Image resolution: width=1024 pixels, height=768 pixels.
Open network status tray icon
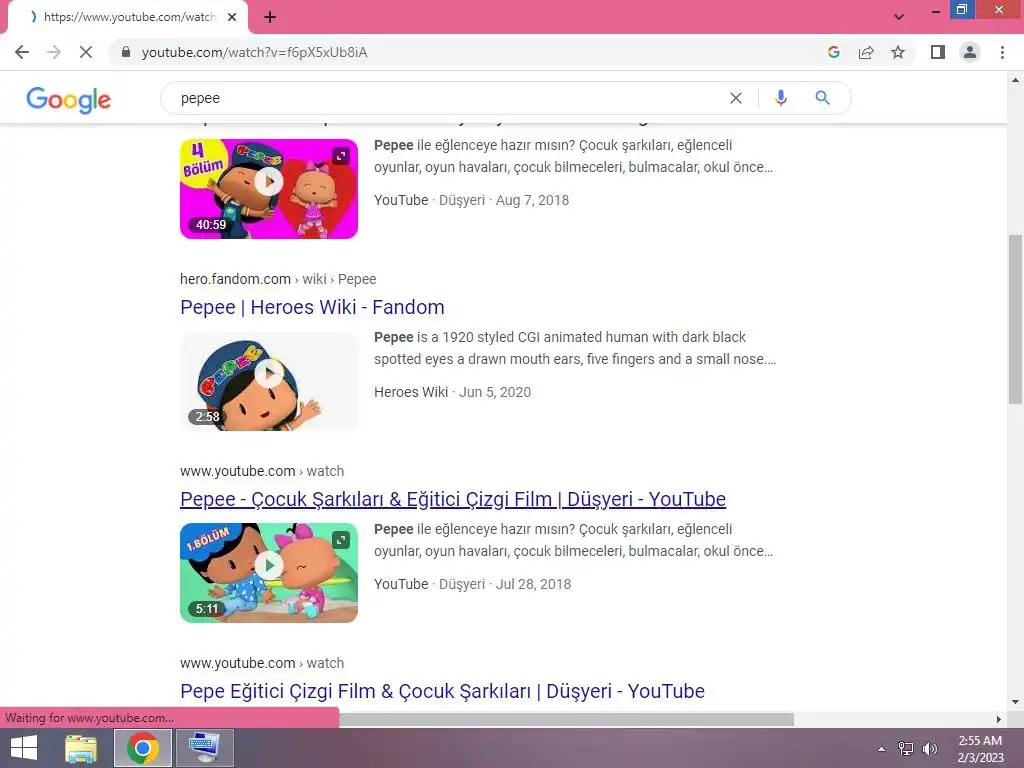click(x=906, y=749)
